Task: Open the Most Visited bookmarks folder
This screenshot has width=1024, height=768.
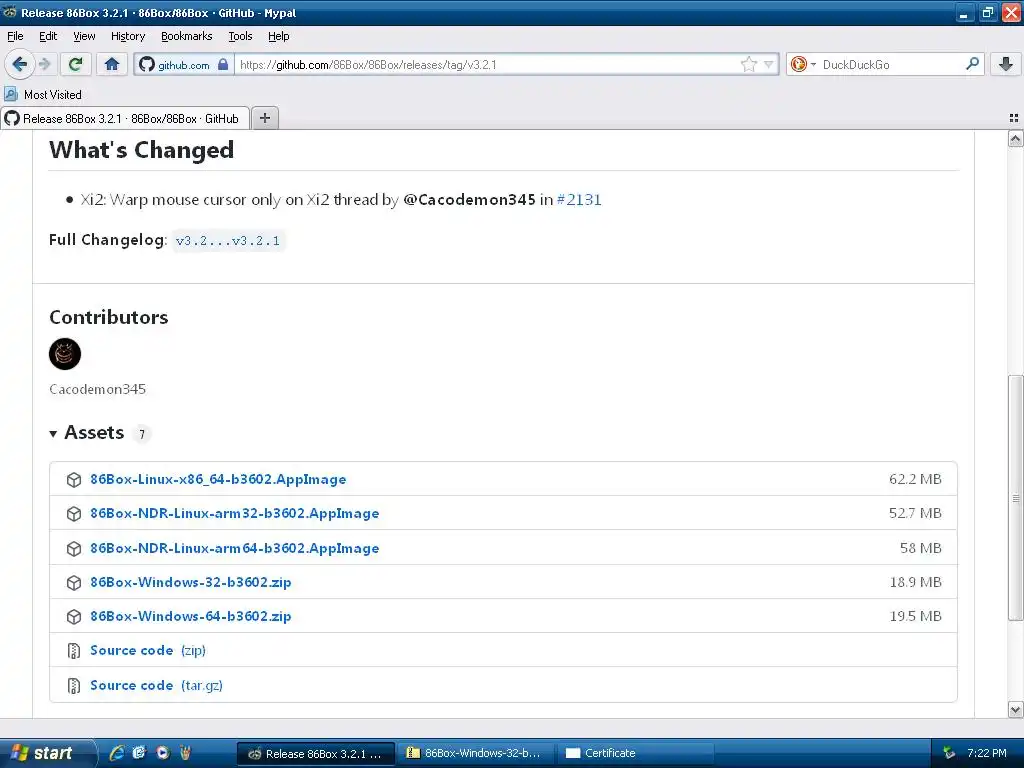Action: [43, 94]
